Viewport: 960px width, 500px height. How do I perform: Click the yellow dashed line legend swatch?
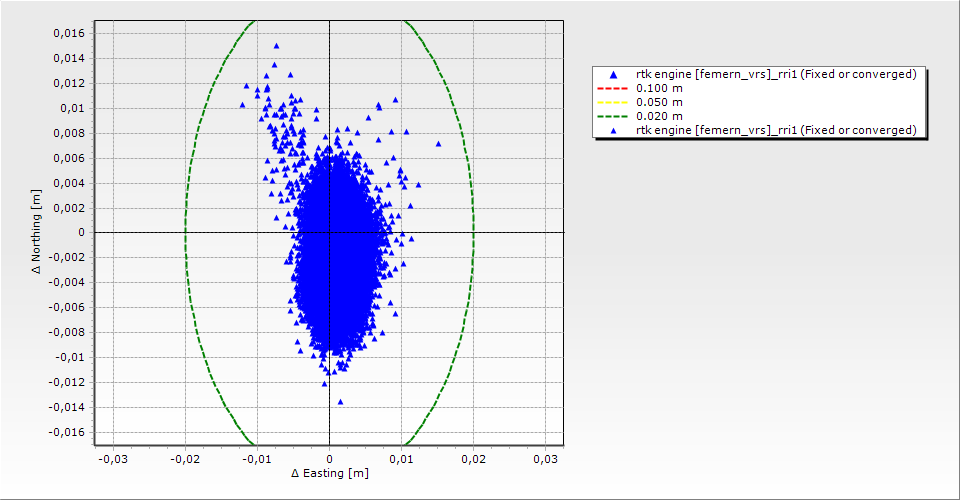[612, 102]
